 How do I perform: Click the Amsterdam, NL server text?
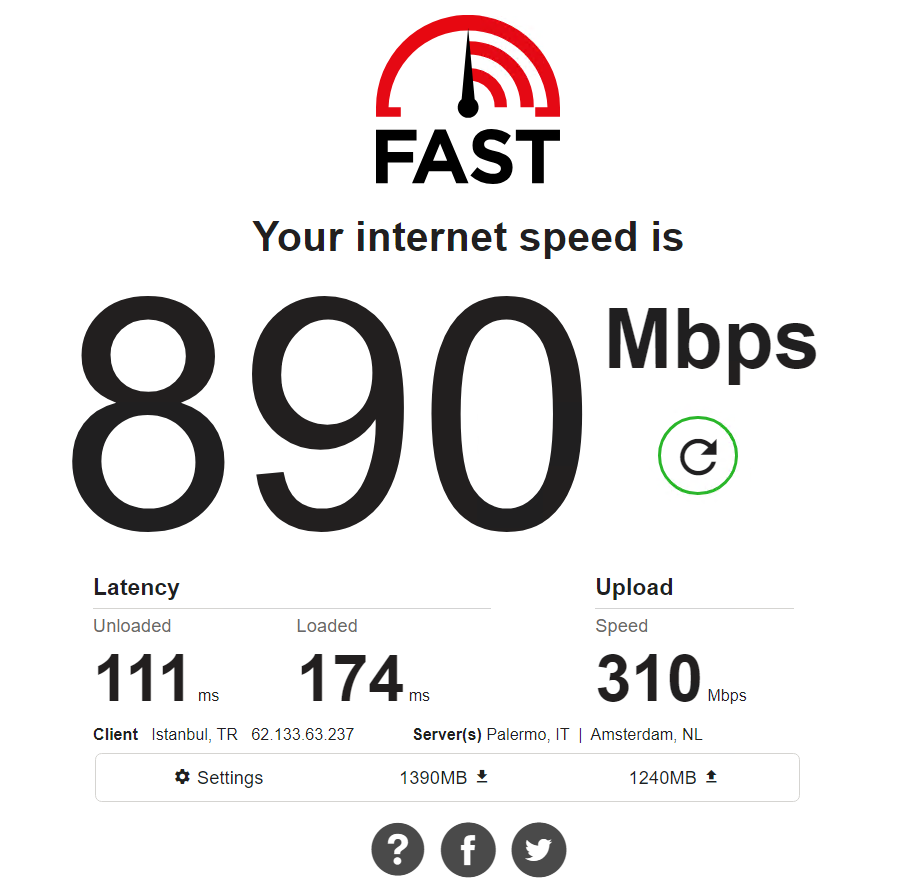coord(646,734)
